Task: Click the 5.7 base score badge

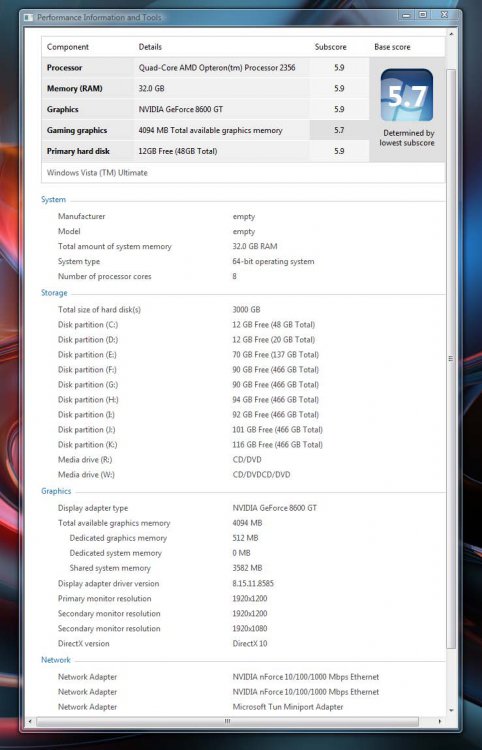Action: click(x=406, y=95)
